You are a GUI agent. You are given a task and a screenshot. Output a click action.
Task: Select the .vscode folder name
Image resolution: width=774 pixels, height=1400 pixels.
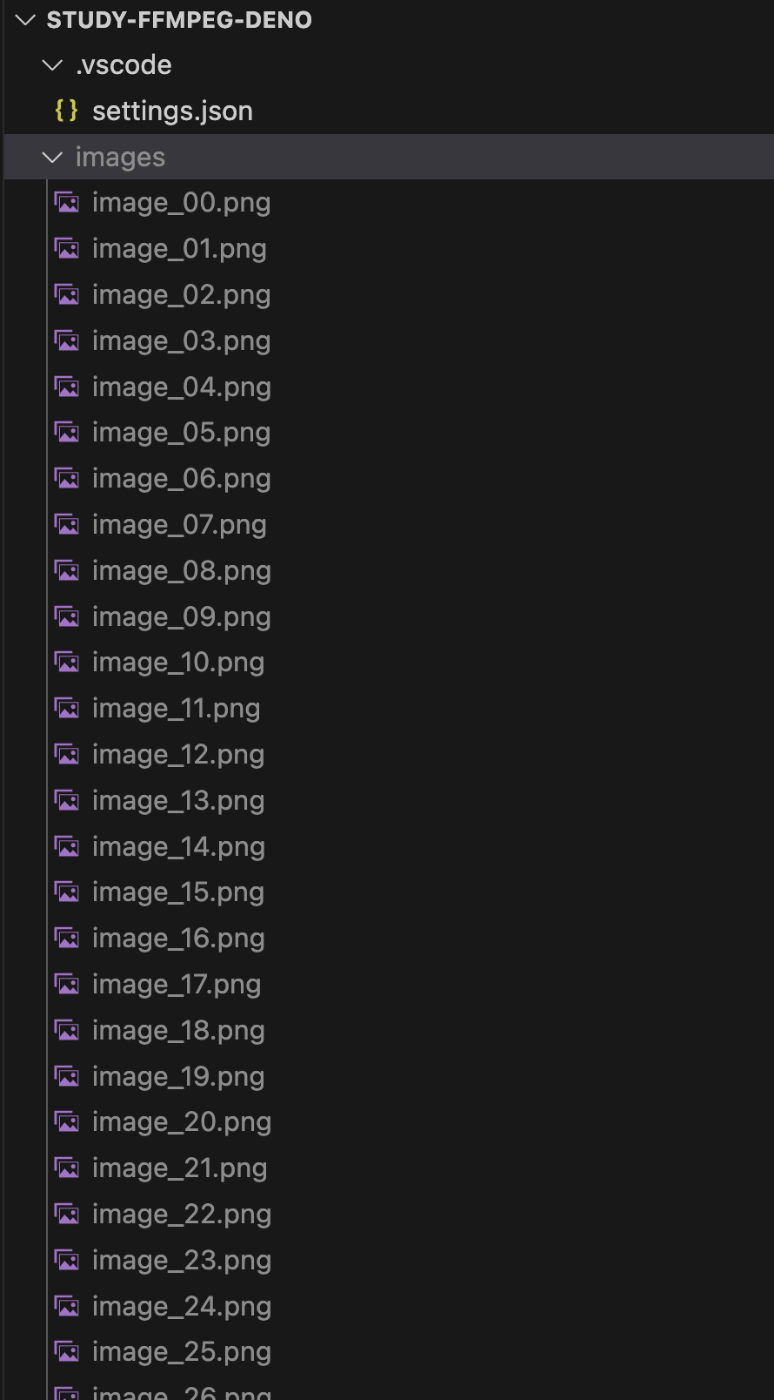(123, 65)
